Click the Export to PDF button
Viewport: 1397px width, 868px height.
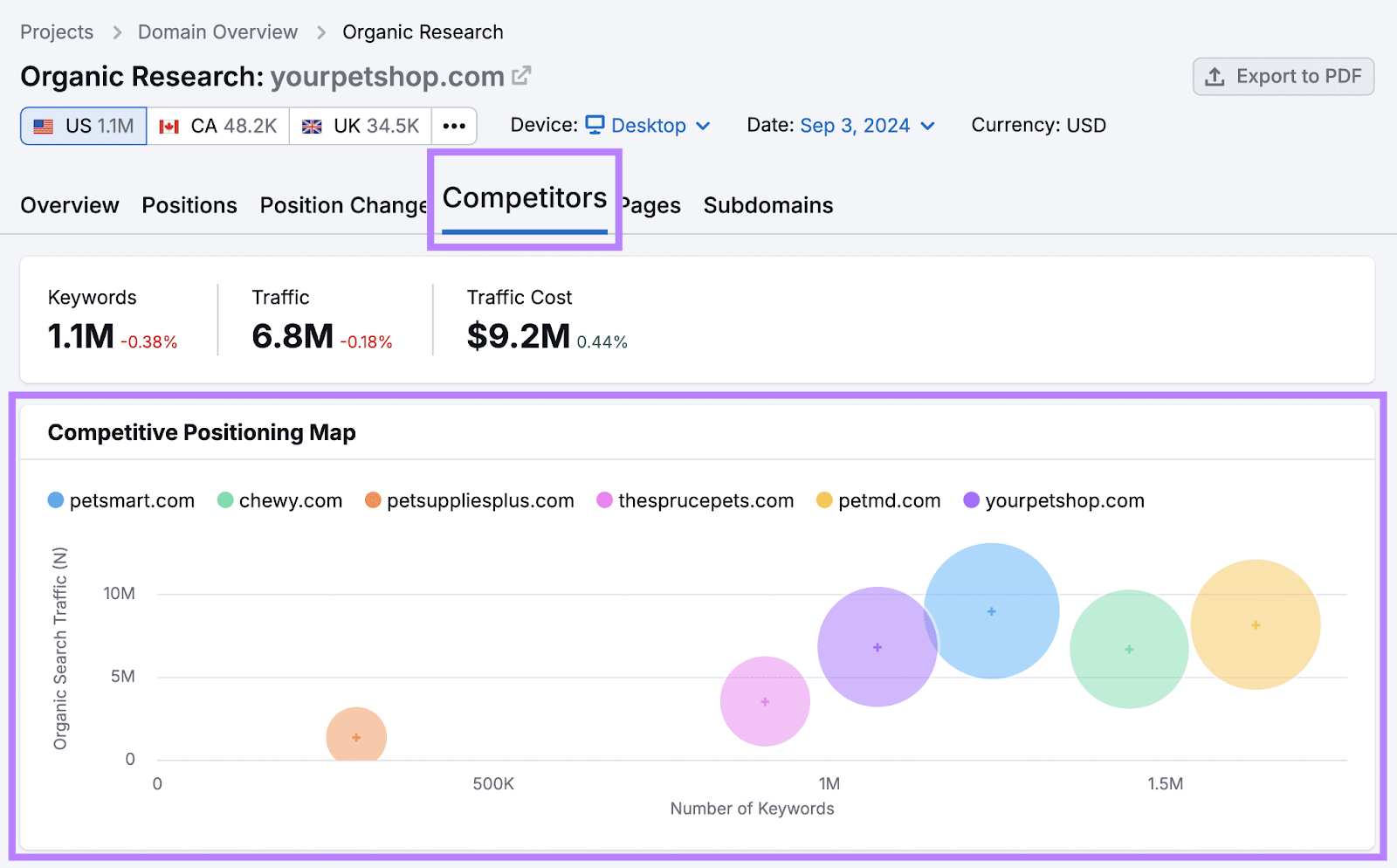[x=1283, y=77]
